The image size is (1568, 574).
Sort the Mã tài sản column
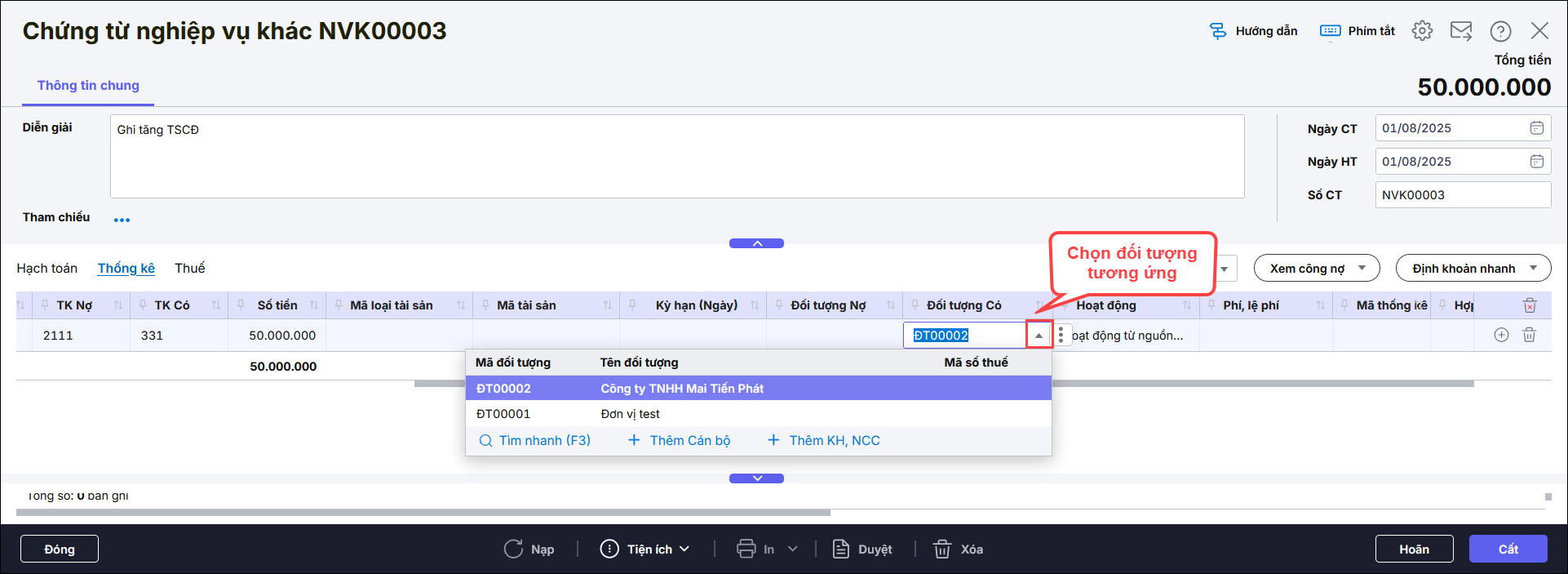[608, 305]
